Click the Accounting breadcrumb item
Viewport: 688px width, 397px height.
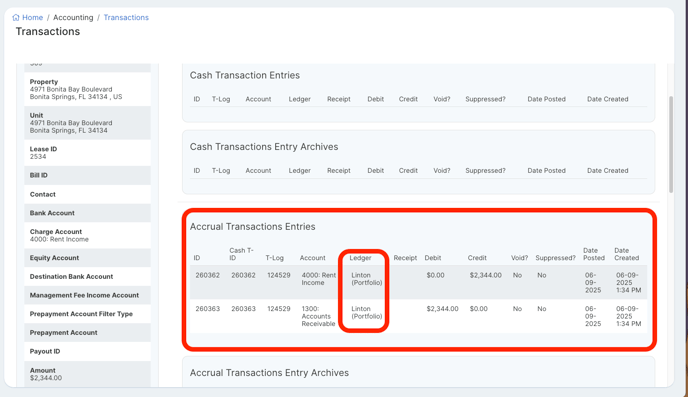[x=73, y=18]
